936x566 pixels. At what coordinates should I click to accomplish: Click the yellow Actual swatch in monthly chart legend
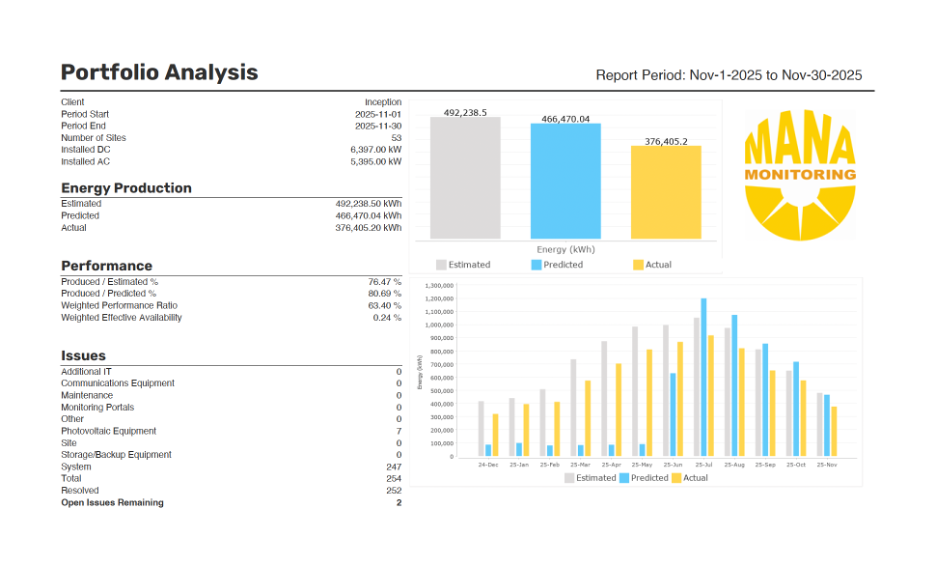(x=676, y=478)
